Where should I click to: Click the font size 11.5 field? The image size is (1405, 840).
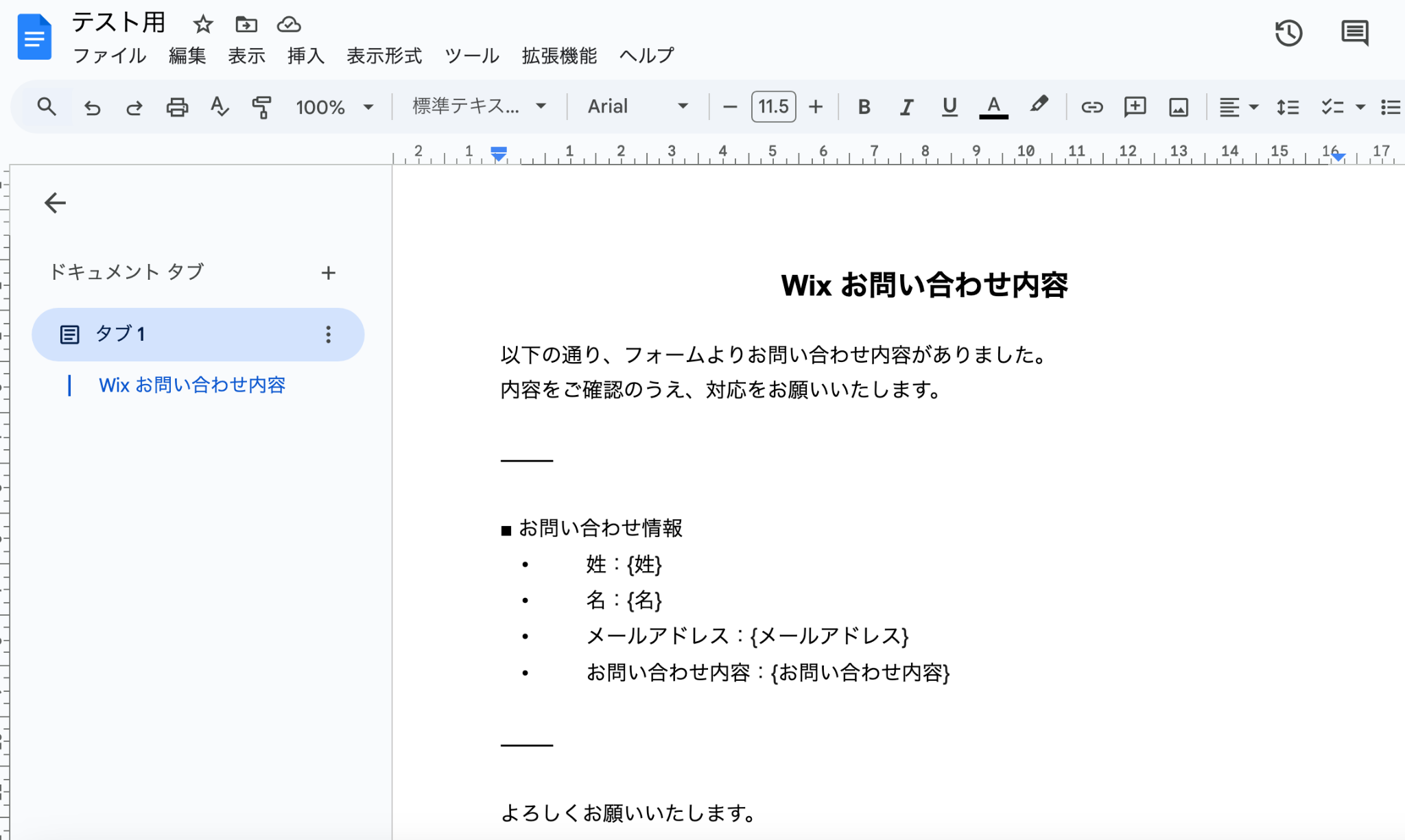click(773, 107)
